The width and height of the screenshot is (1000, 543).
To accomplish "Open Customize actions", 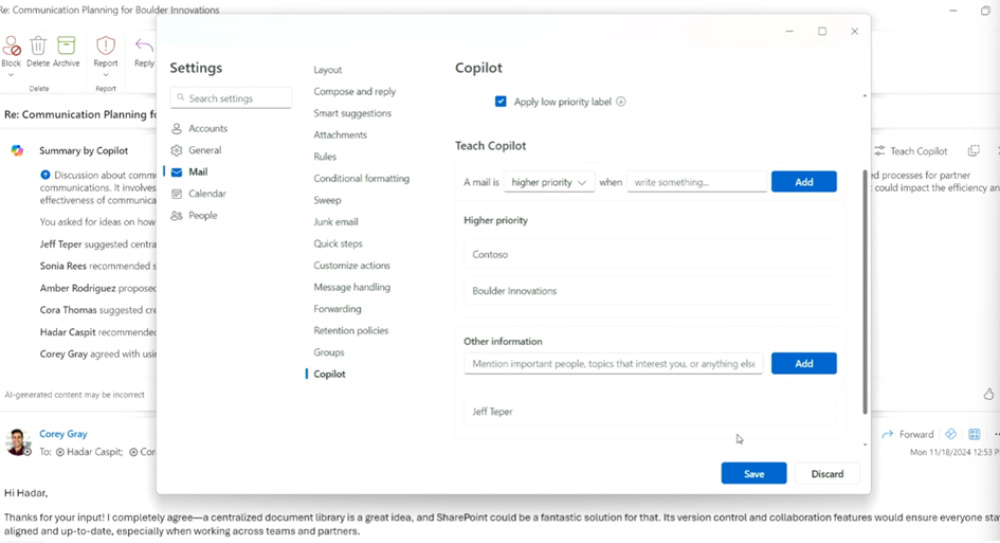I will tap(351, 265).
